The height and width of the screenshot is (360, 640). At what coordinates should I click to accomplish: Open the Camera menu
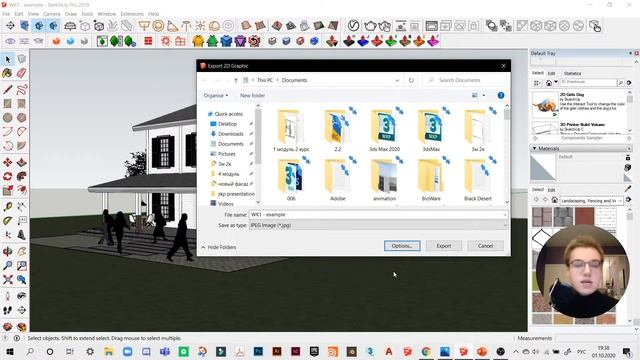pos(51,14)
